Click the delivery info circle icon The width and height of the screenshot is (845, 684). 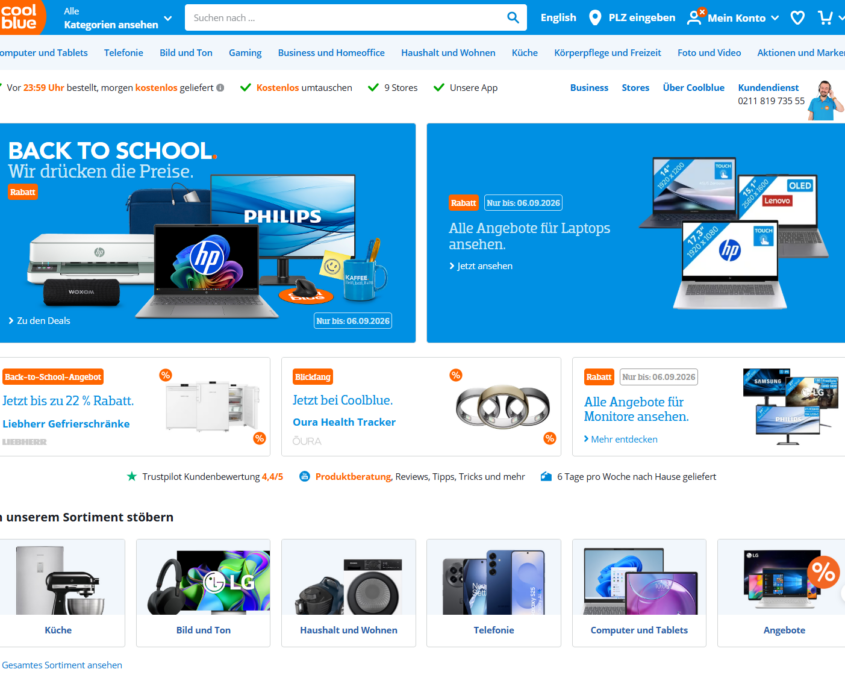click(220, 88)
